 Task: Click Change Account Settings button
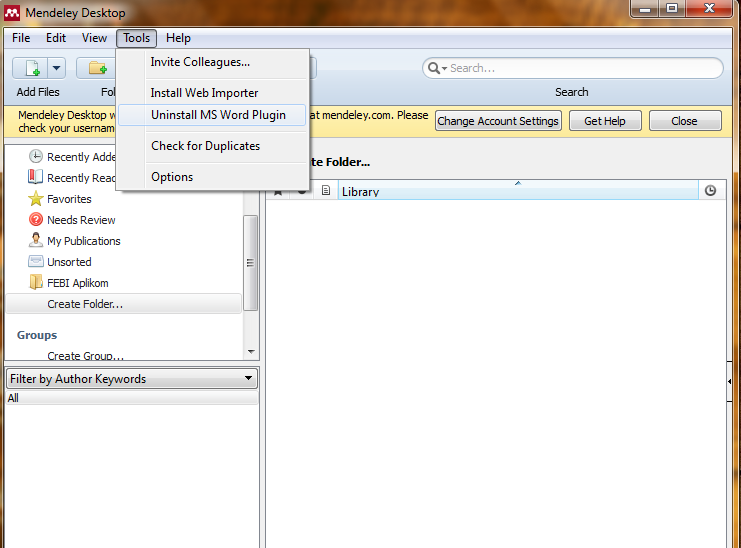(x=498, y=121)
